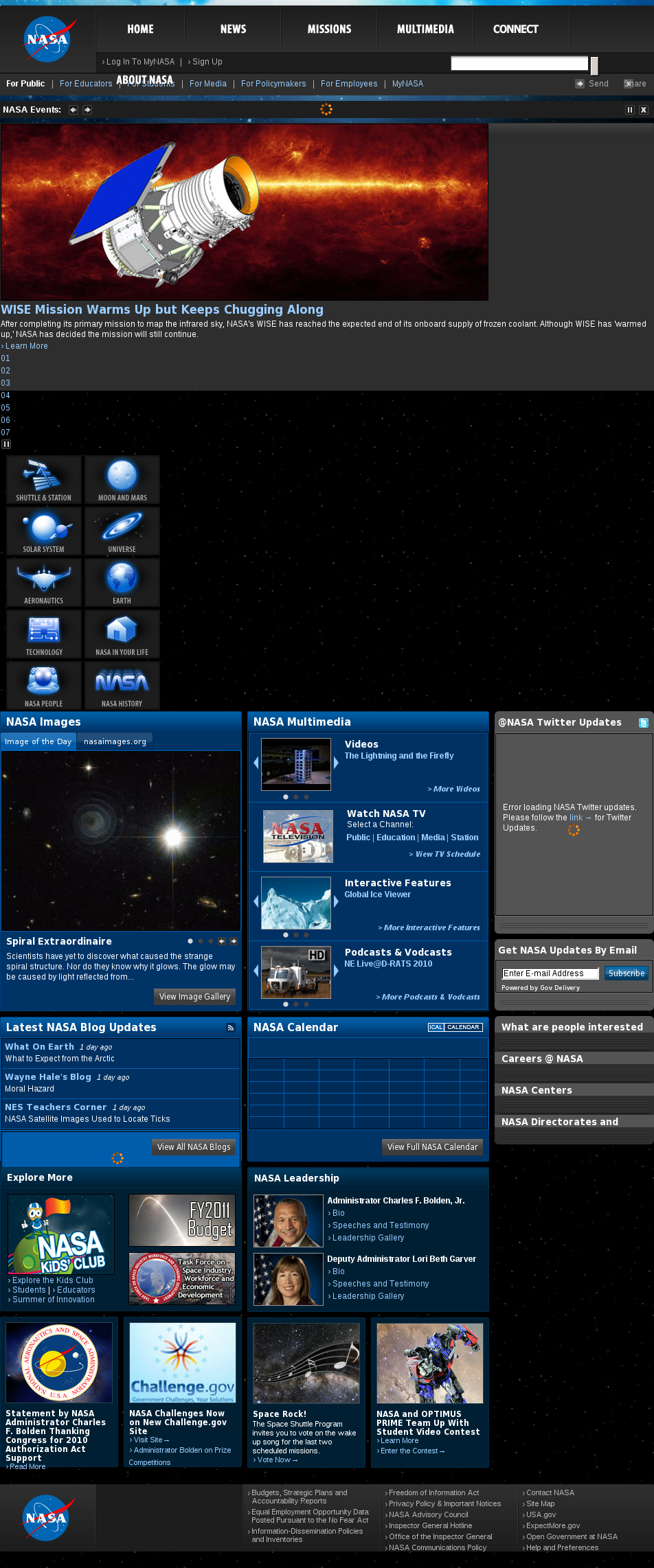Select the For Policymakers audience link
654x1568 pixels.
[x=273, y=84]
